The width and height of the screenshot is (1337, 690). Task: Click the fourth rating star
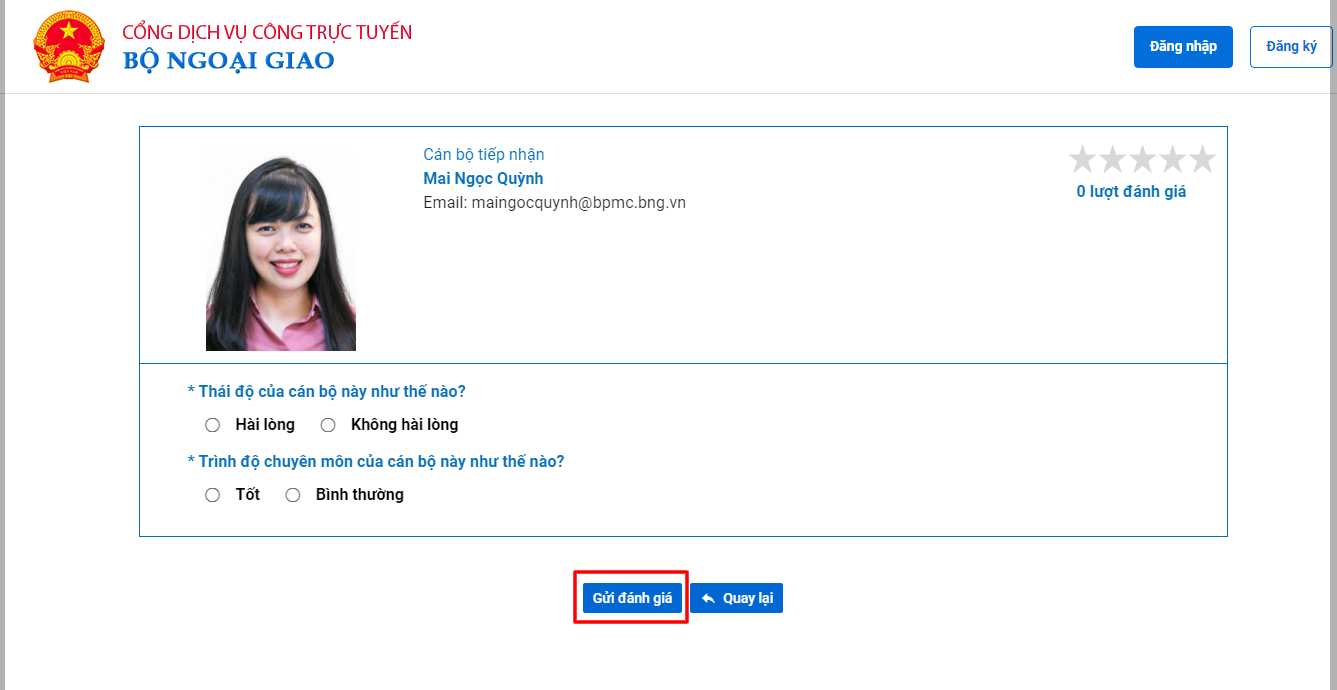point(1172,159)
